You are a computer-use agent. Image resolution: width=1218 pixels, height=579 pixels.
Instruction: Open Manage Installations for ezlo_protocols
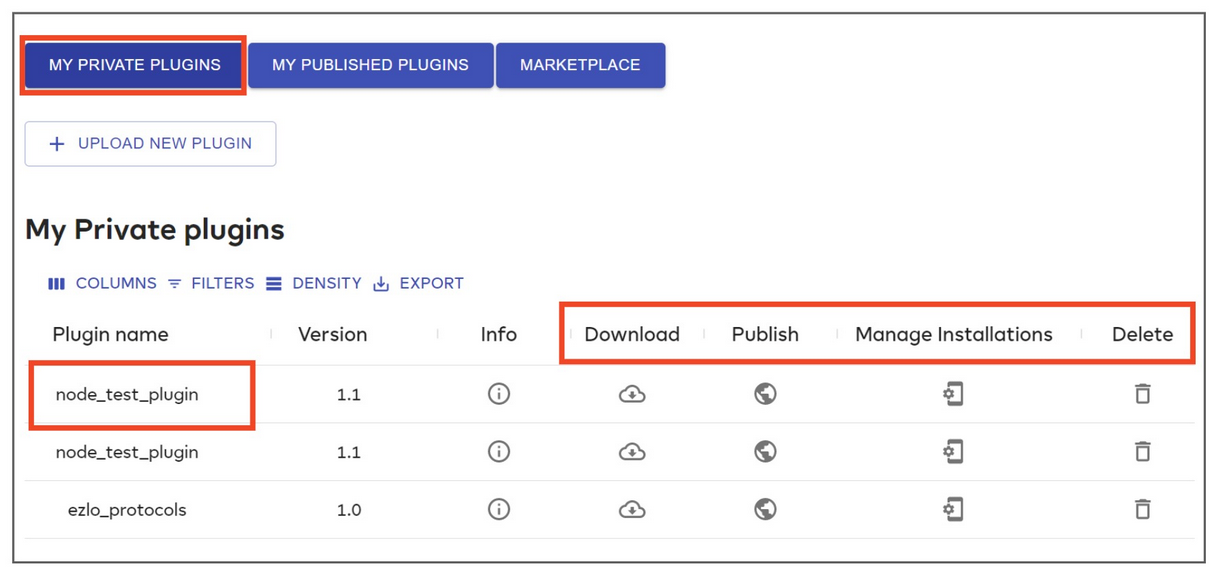pos(953,510)
